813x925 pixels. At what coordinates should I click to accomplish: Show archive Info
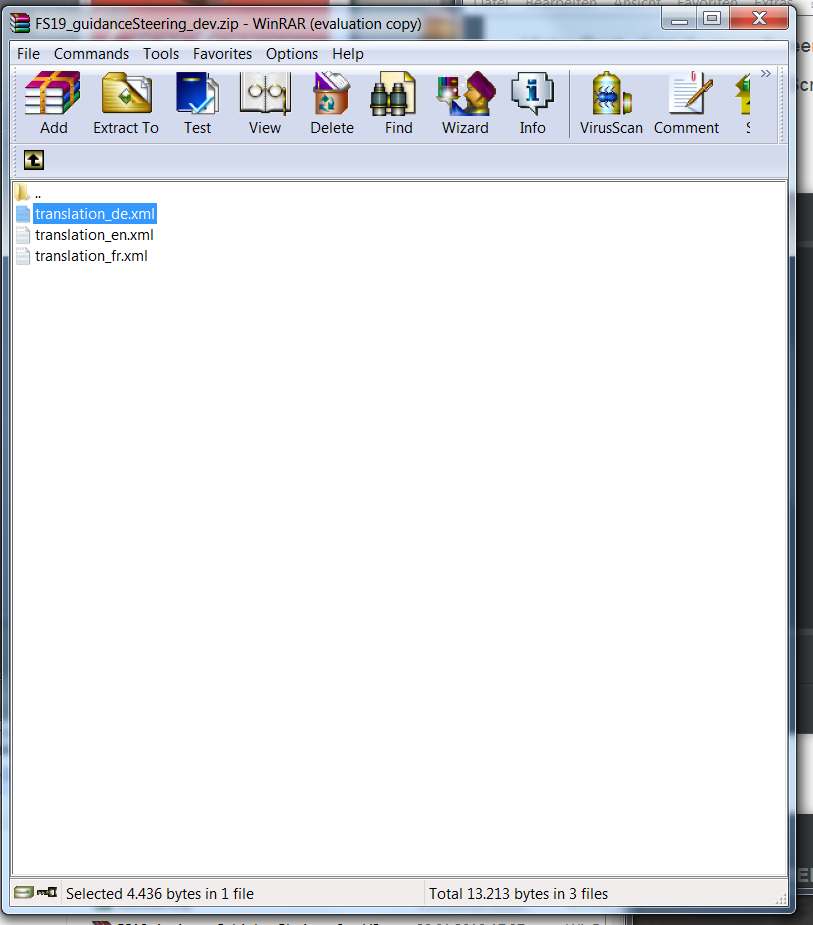(532, 103)
